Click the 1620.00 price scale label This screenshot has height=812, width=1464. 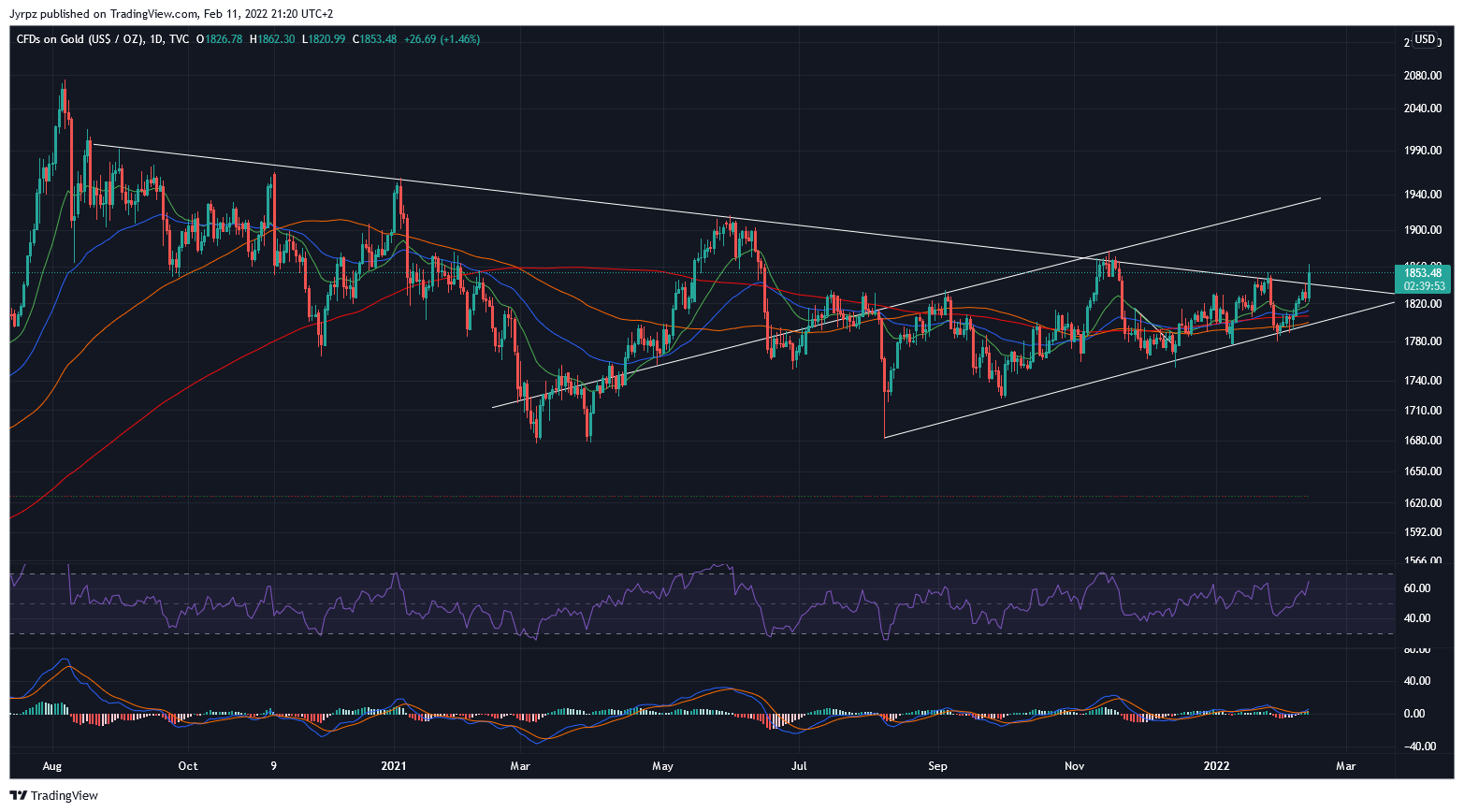coord(1421,503)
